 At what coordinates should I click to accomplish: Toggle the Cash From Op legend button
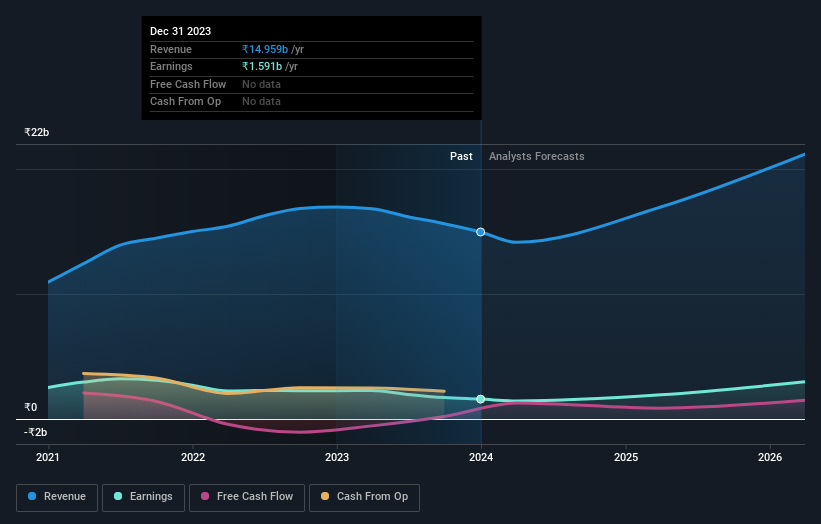pyautogui.click(x=364, y=497)
